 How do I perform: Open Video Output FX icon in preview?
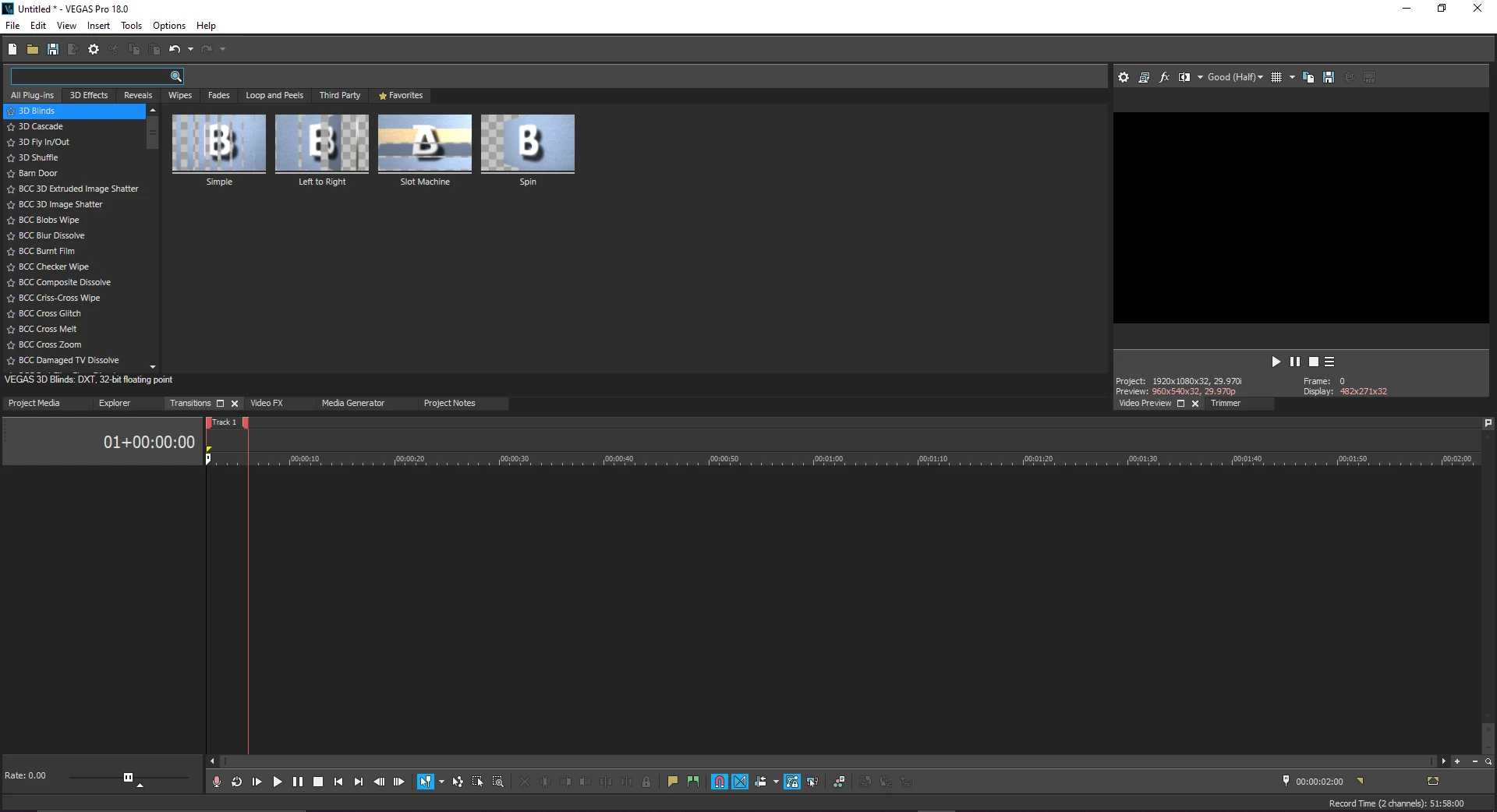pyautogui.click(x=1164, y=77)
